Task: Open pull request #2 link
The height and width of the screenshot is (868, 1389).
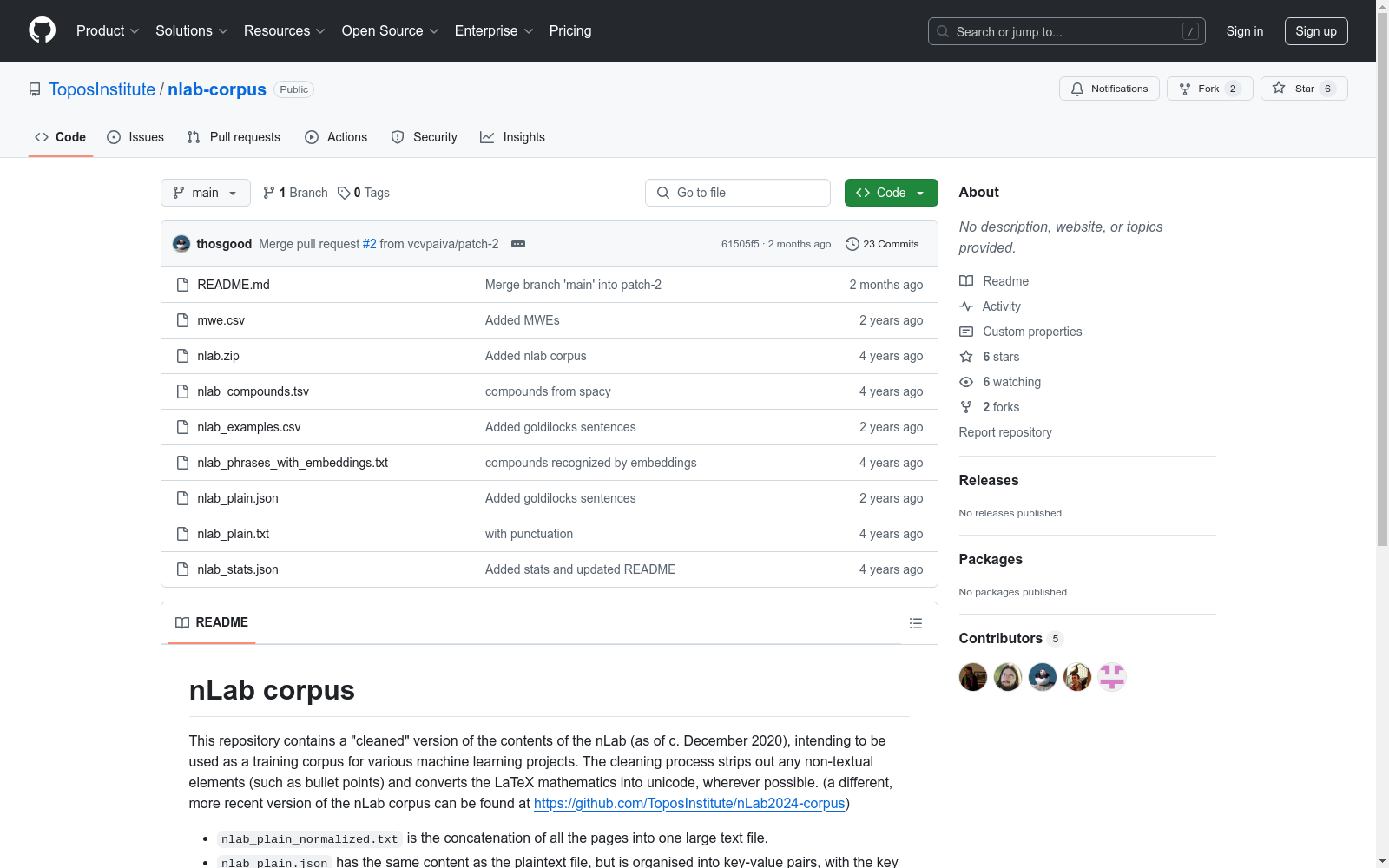Action: (370, 244)
